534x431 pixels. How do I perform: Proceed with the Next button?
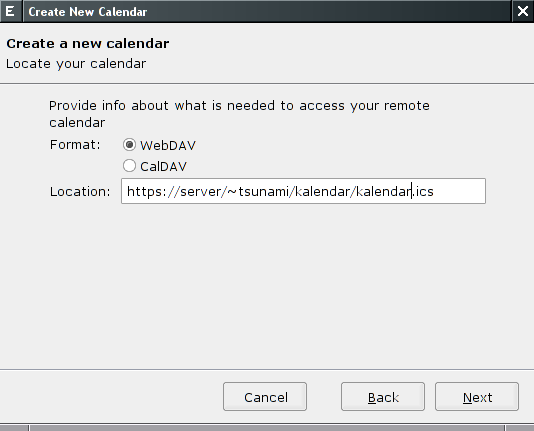[477, 397]
